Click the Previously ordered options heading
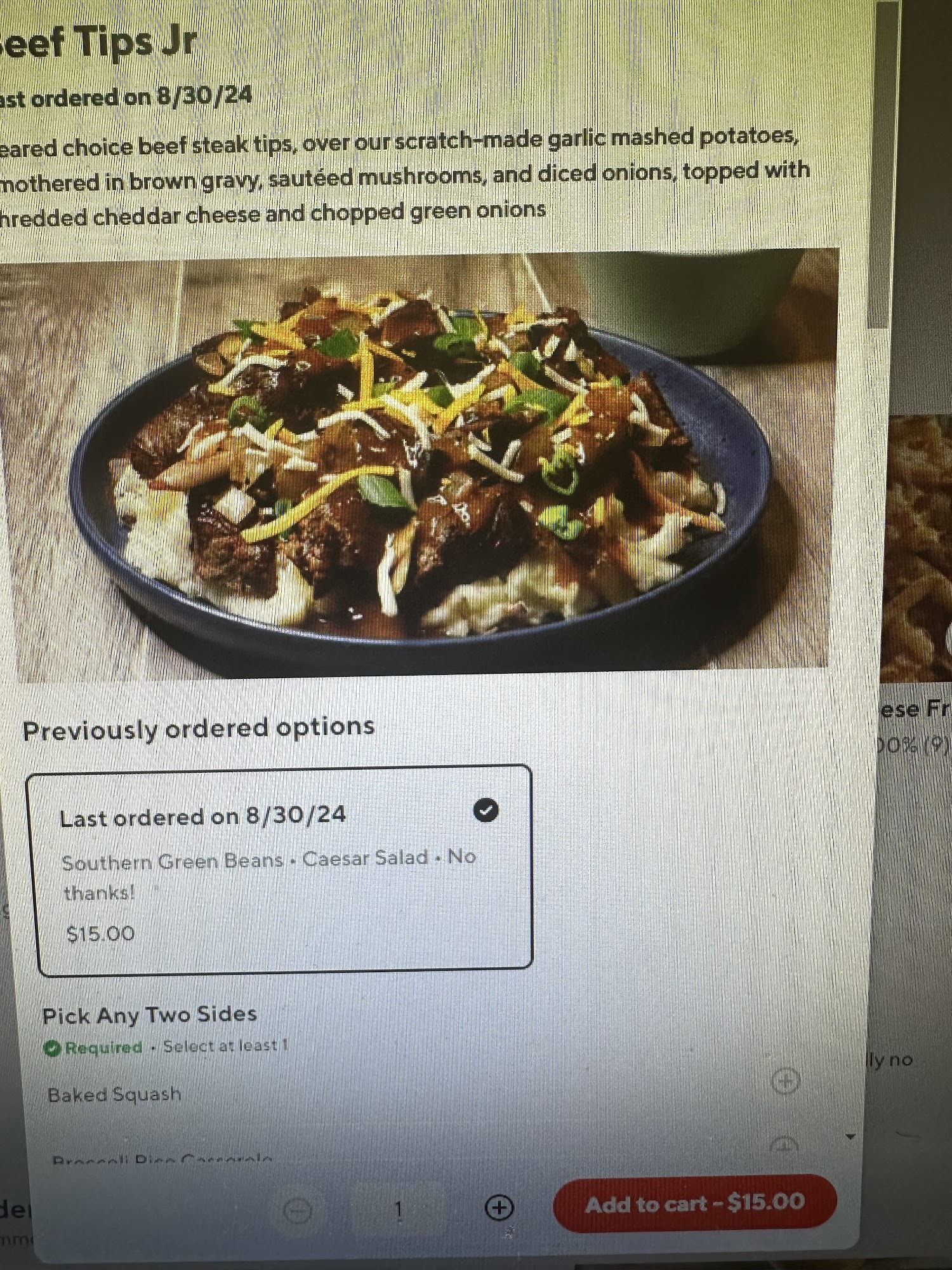 (x=199, y=728)
